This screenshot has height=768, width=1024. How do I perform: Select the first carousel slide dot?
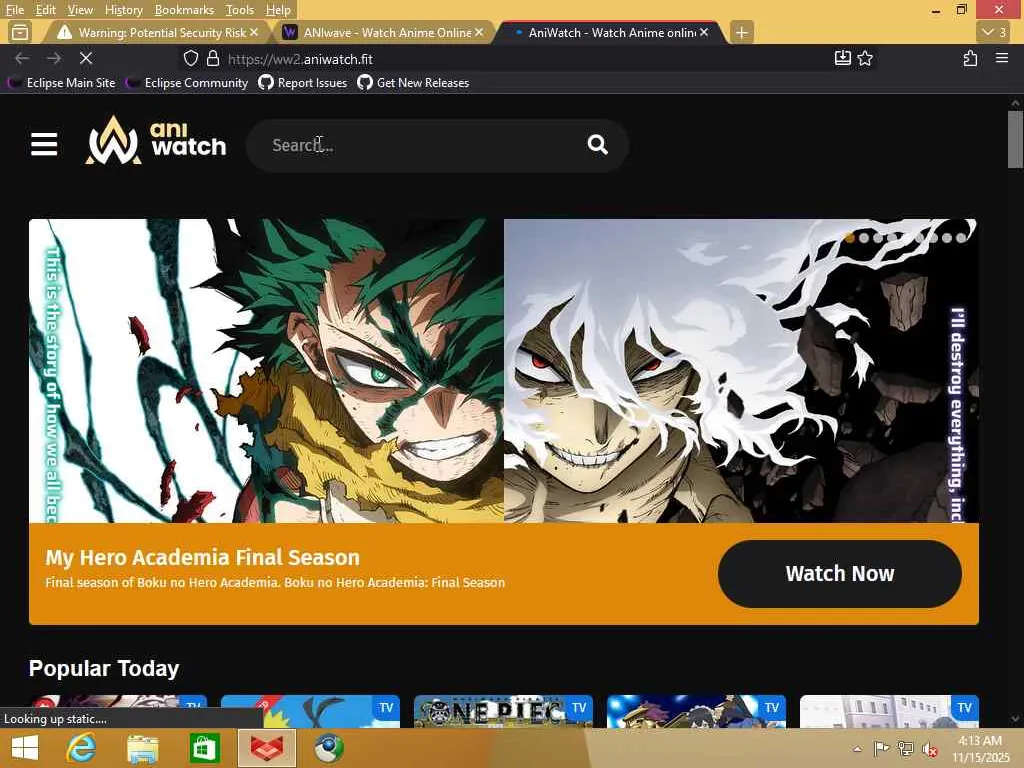(x=850, y=238)
